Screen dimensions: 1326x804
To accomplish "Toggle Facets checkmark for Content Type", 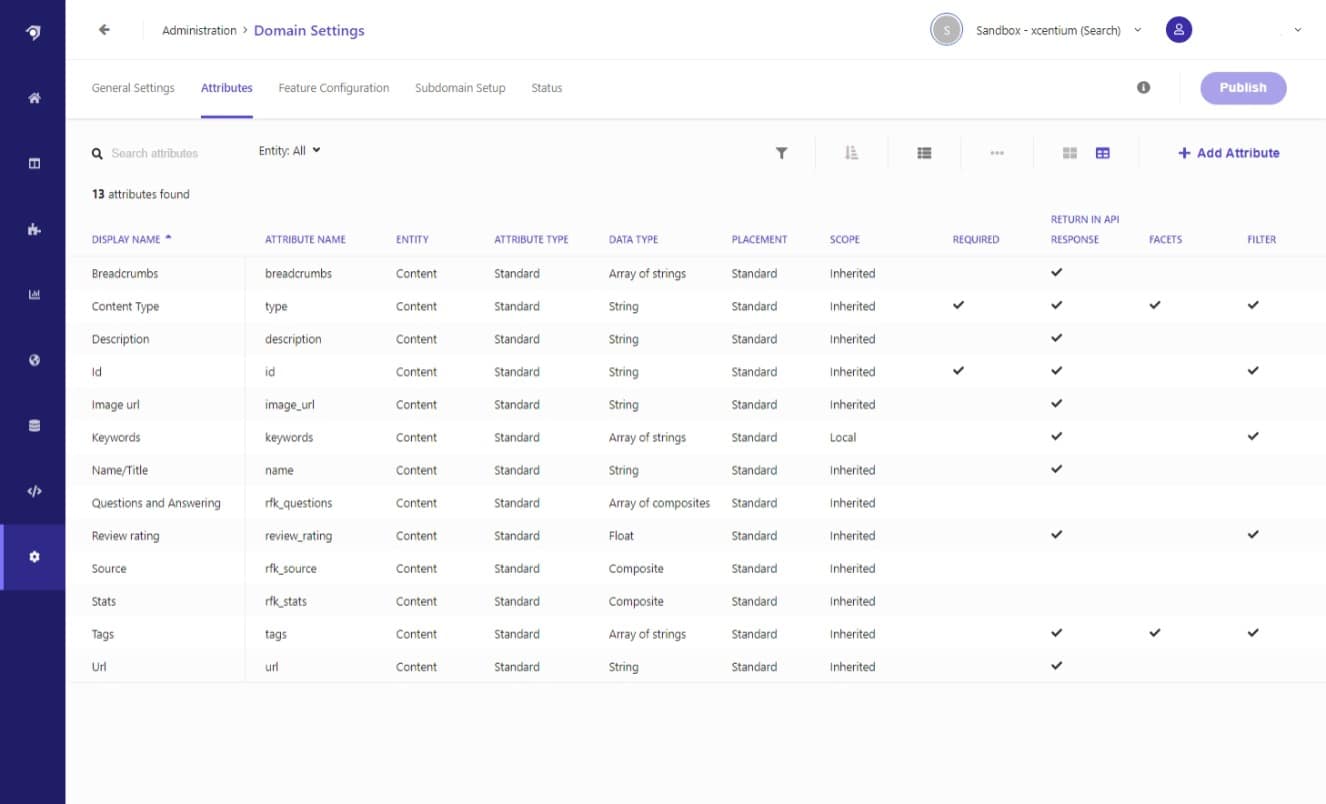I will (x=1155, y=305).
